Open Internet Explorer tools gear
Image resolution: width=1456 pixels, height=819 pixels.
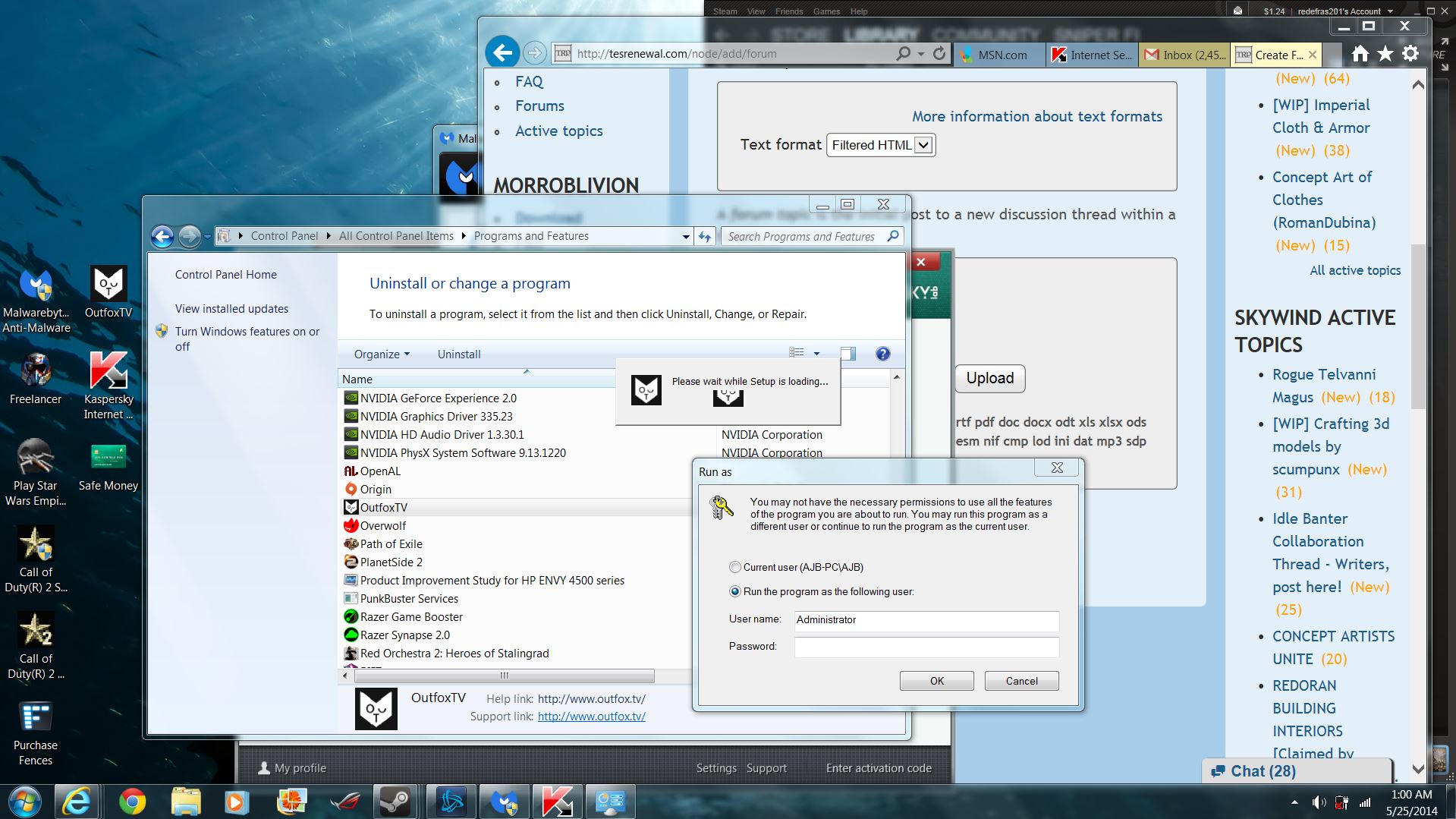click(1410, 53)
